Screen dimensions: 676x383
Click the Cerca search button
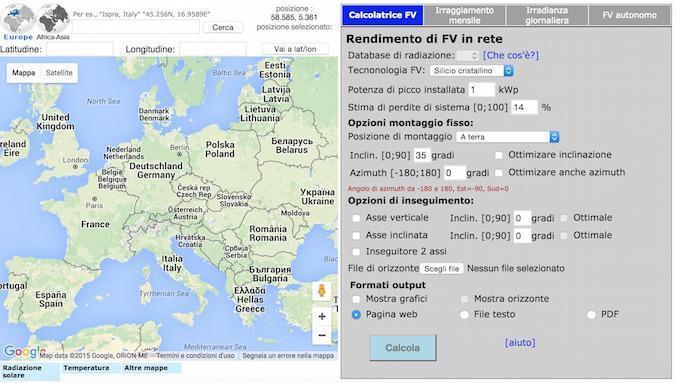point(223,27)
